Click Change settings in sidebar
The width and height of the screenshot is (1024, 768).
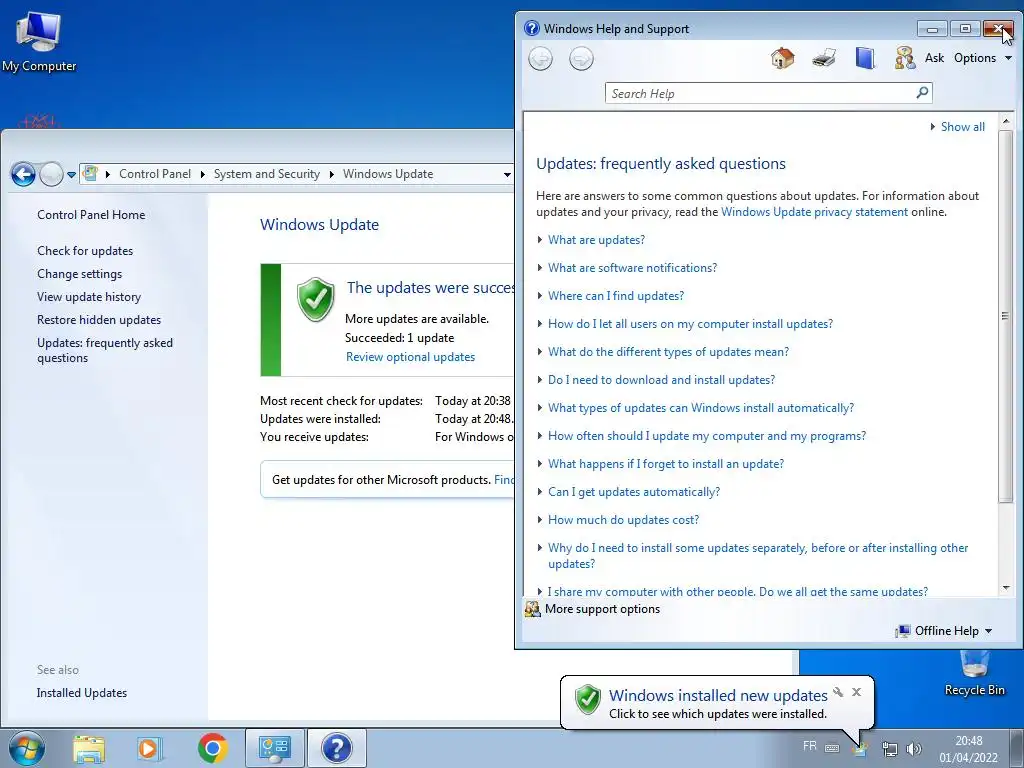click(79, 274)
